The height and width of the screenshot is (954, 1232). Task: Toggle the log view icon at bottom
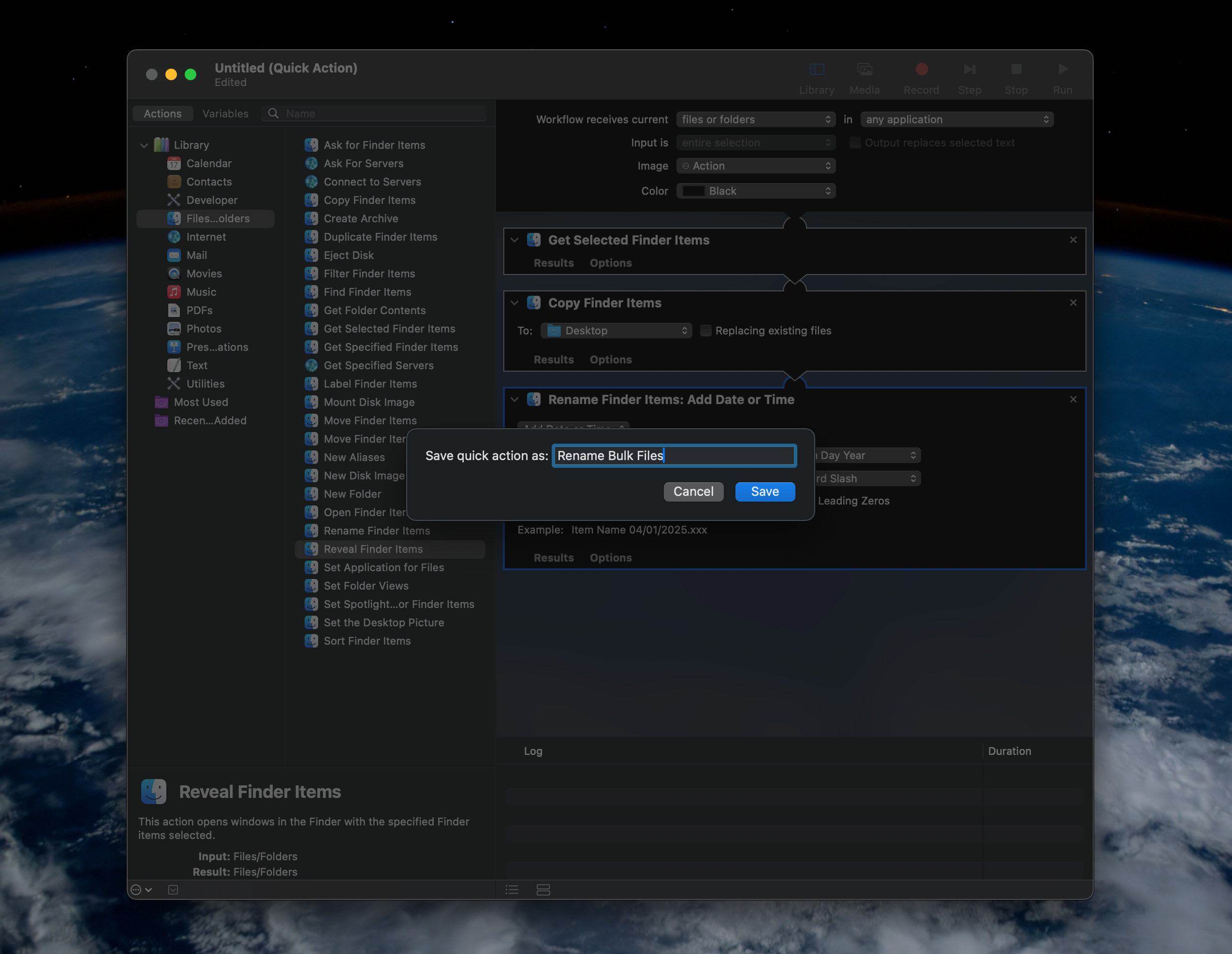coord(512,890)
